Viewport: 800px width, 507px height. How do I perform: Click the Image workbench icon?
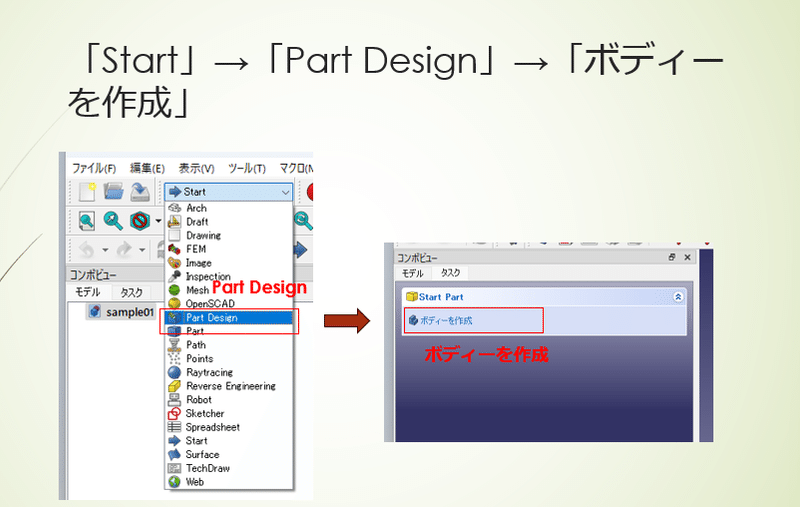[x=174, y=263]
